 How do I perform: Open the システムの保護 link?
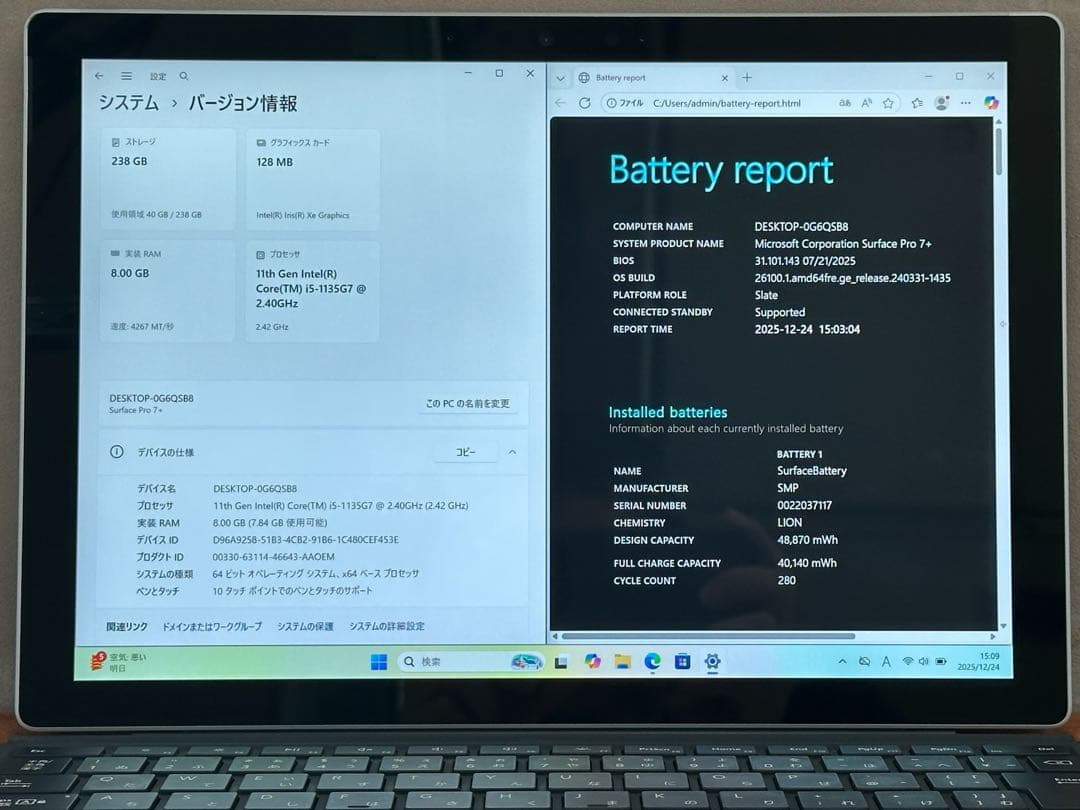click(x=305, y=625)
